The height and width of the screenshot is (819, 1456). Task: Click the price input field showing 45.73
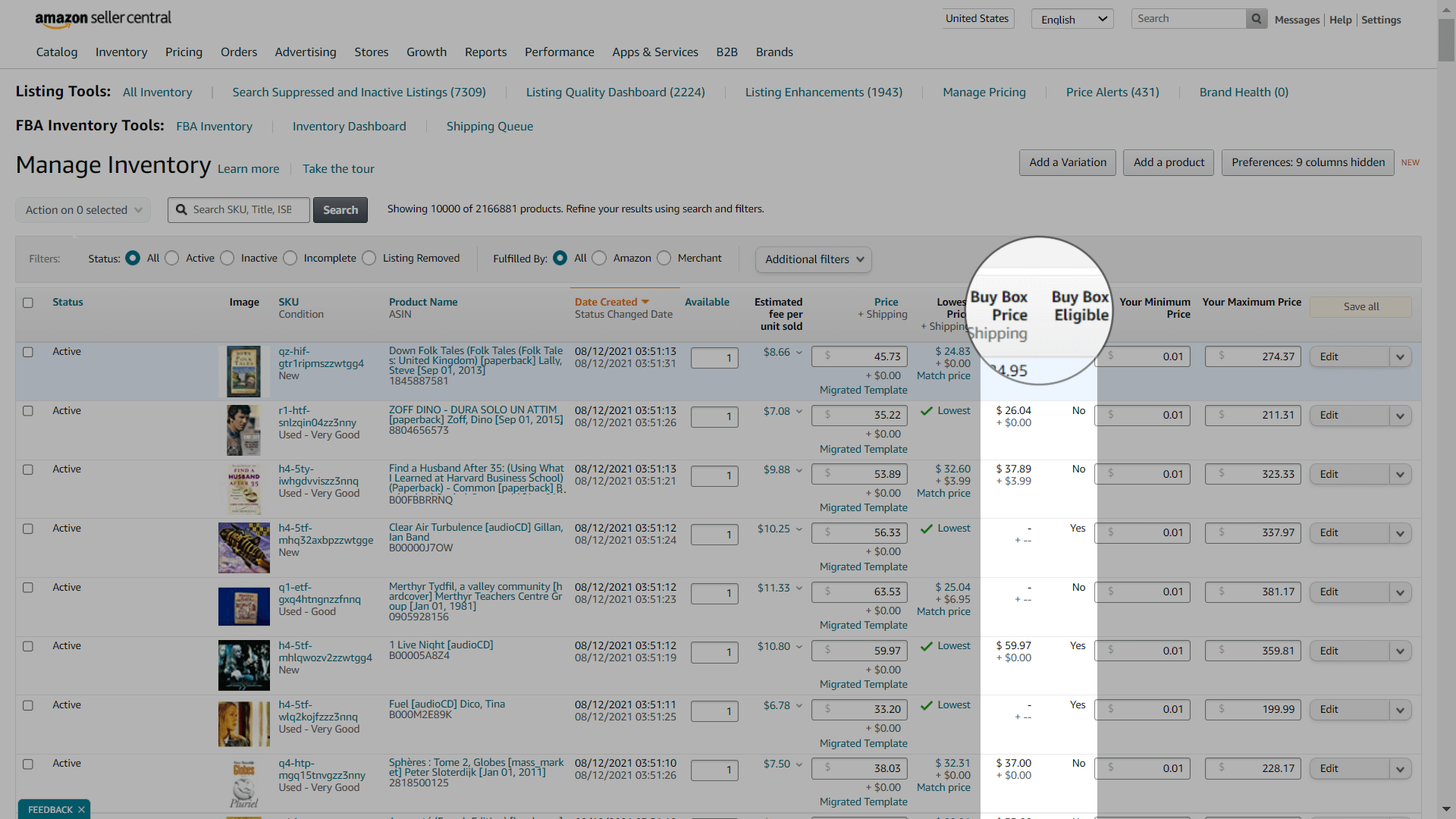[860, 356]
